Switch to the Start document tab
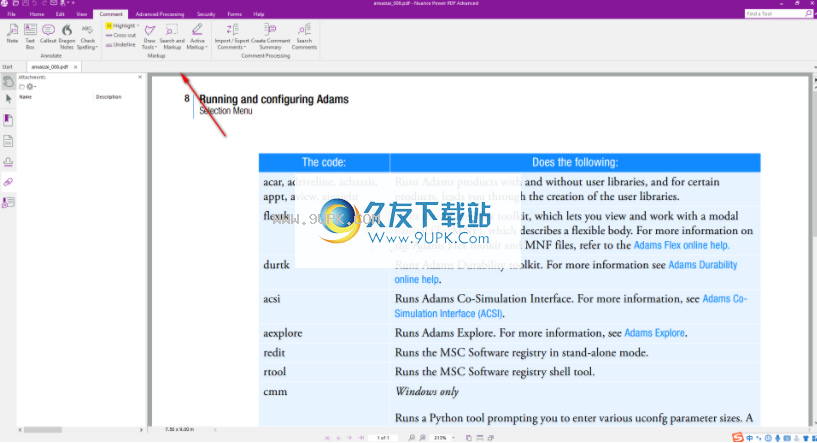 (7, 67)
